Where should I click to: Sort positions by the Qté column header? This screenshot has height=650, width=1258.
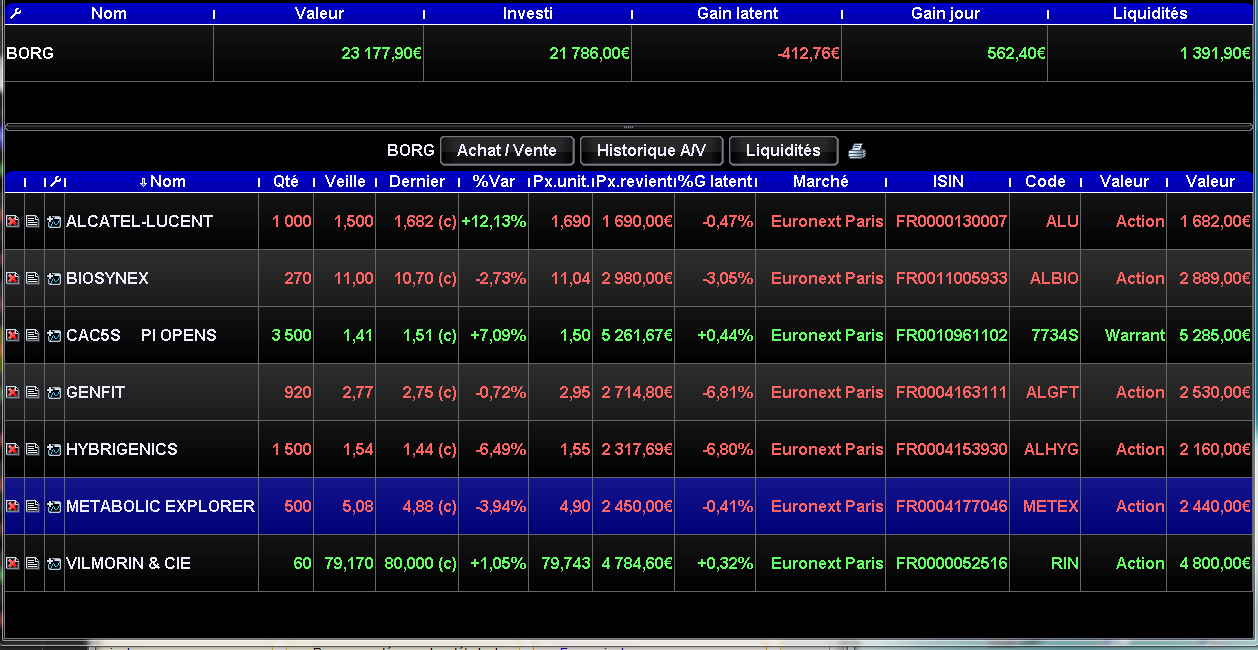[286, 181]
